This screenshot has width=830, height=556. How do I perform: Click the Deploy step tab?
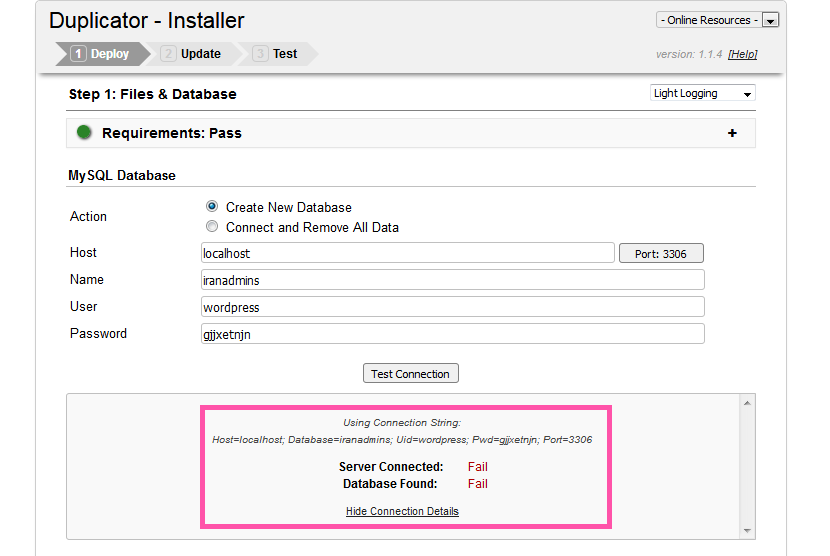click(102, 54)
